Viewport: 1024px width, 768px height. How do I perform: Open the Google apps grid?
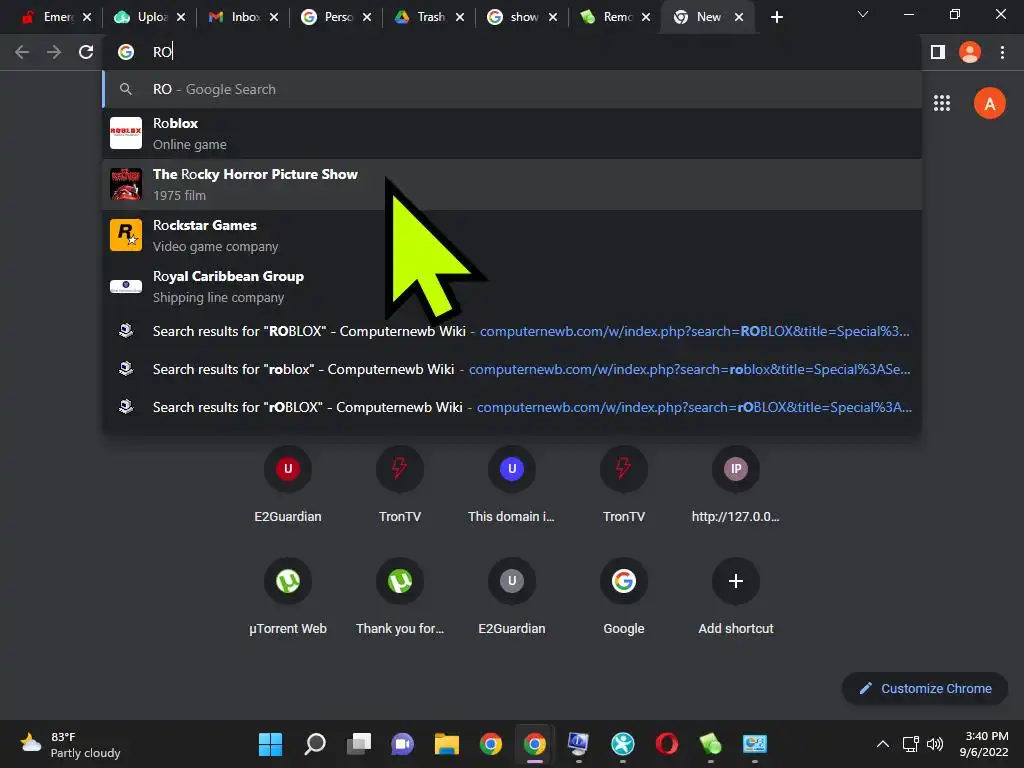[942, 103]
